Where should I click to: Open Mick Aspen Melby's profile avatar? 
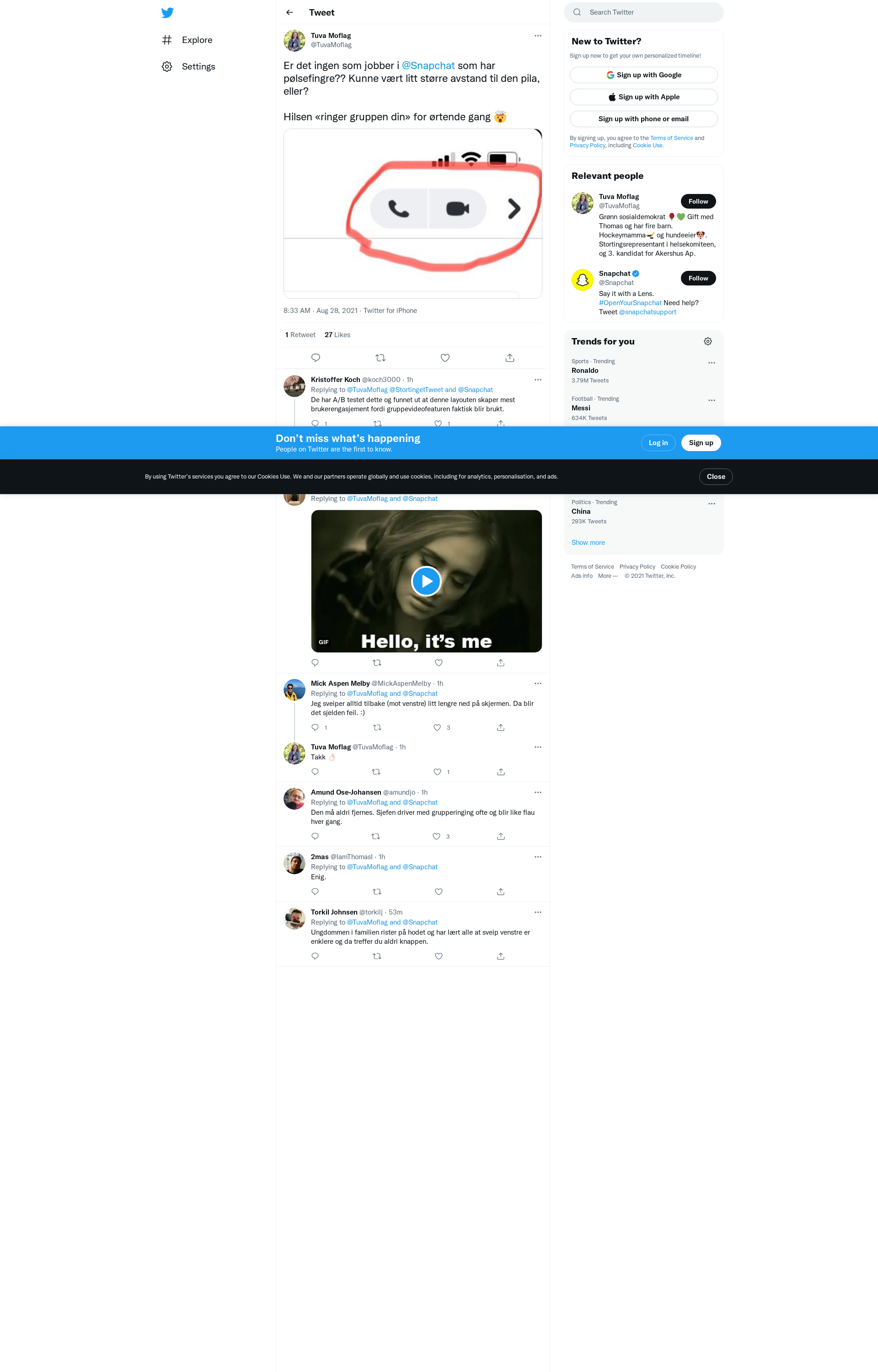(x=294, y=690)
